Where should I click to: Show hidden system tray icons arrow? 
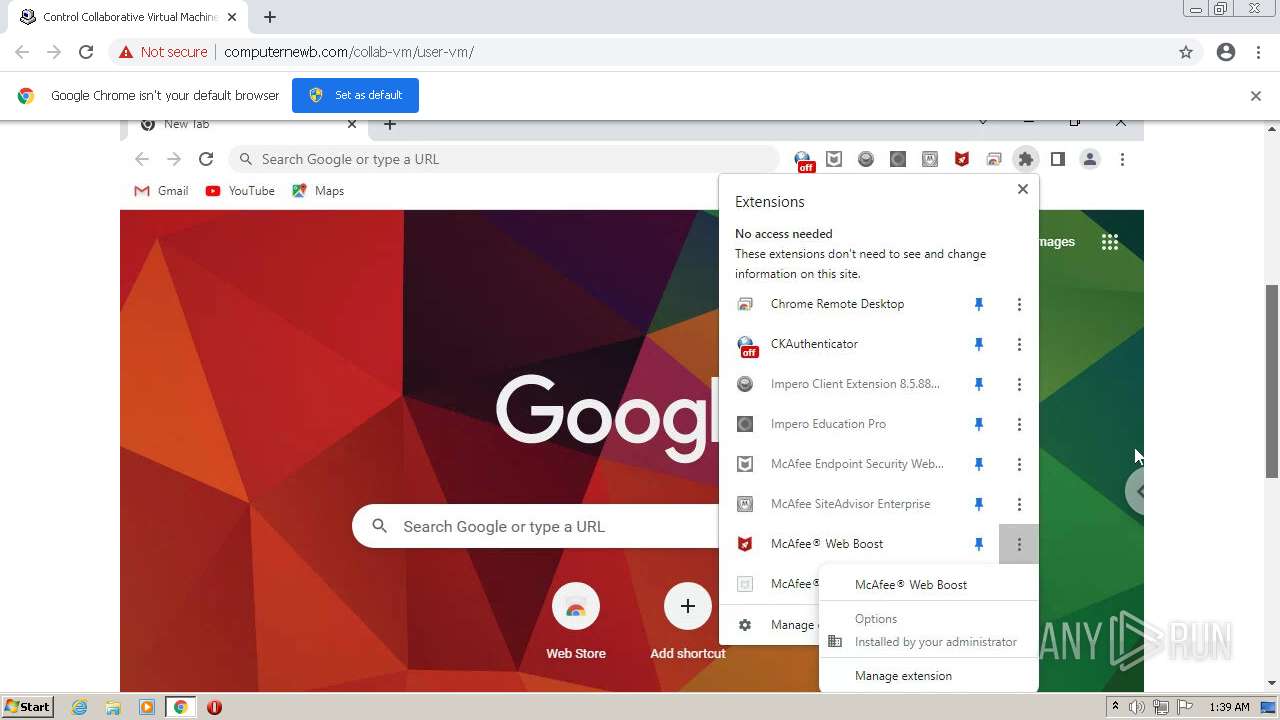(1115, 707)
